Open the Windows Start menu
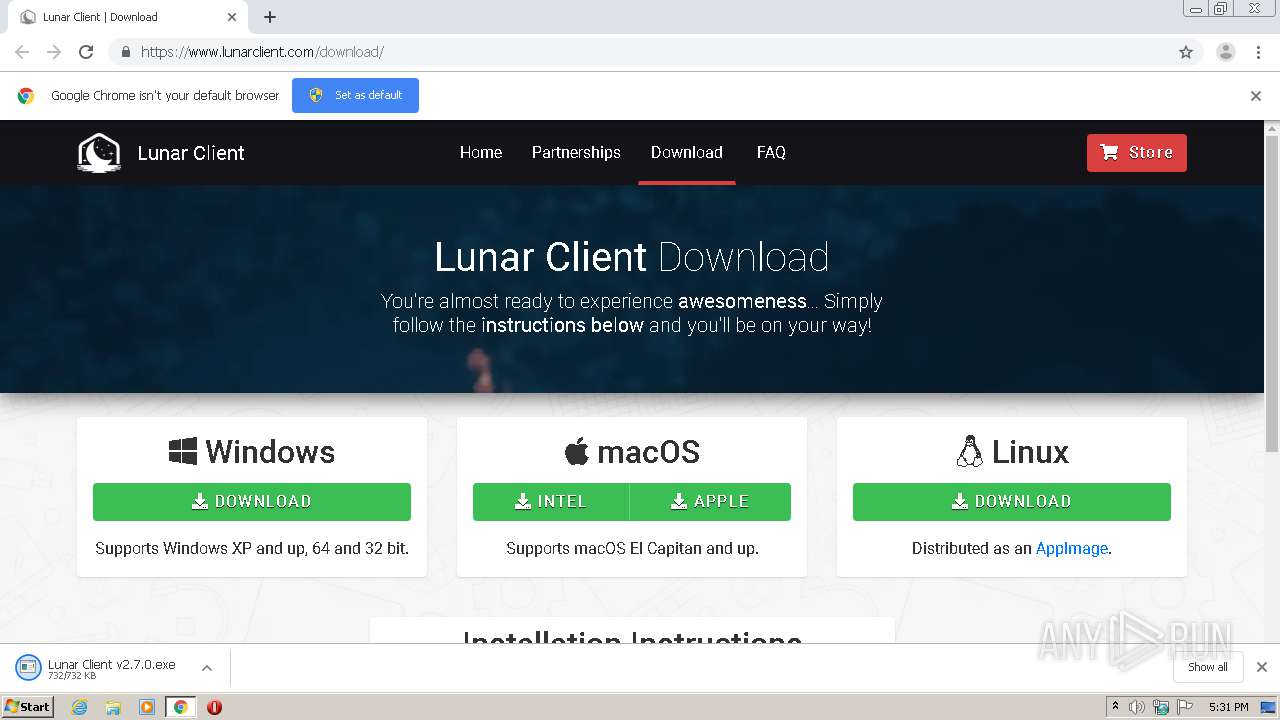 coord(27,706)
